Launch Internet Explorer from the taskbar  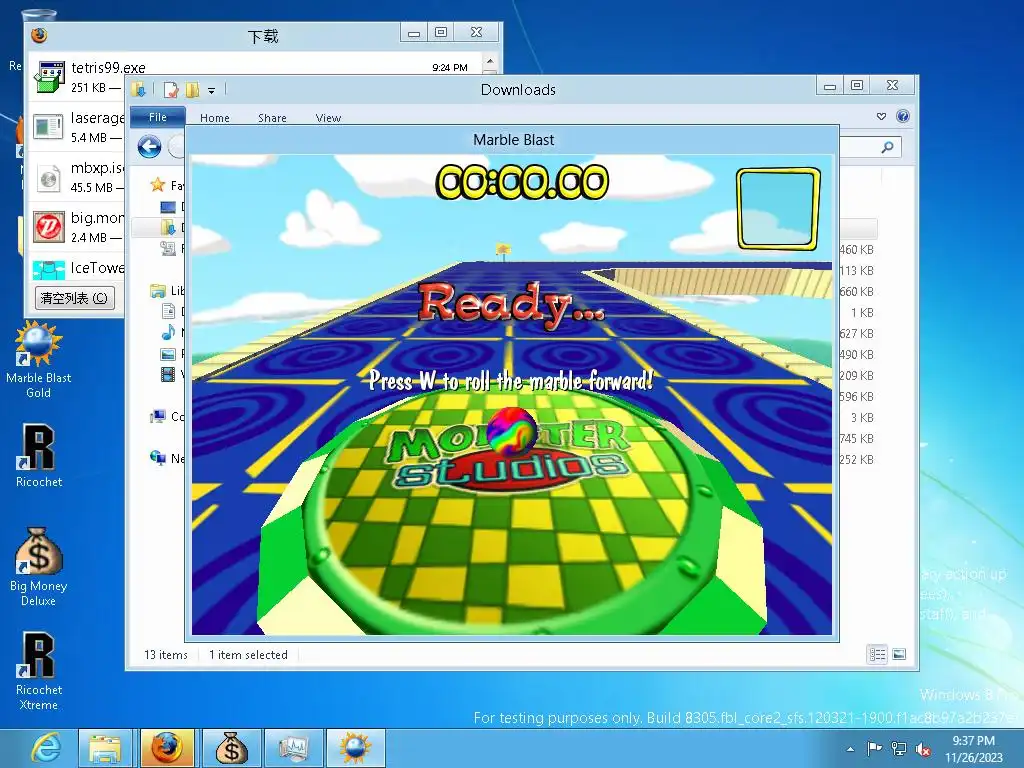click(x=46, y=748)
